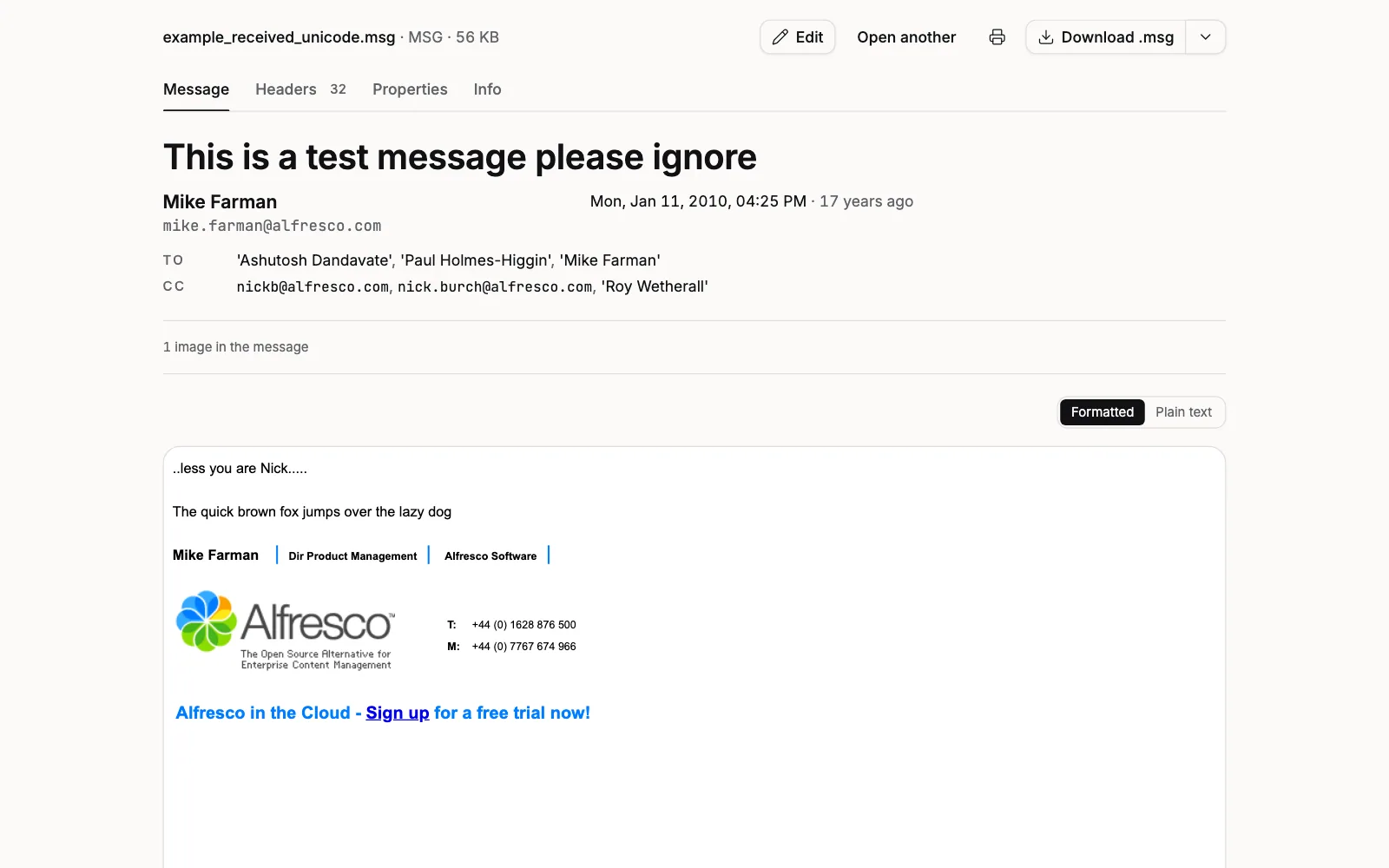This screenshot has width=1389, height=868.
Task: Select the Formatted view toggle
Action: [1102, 412]
